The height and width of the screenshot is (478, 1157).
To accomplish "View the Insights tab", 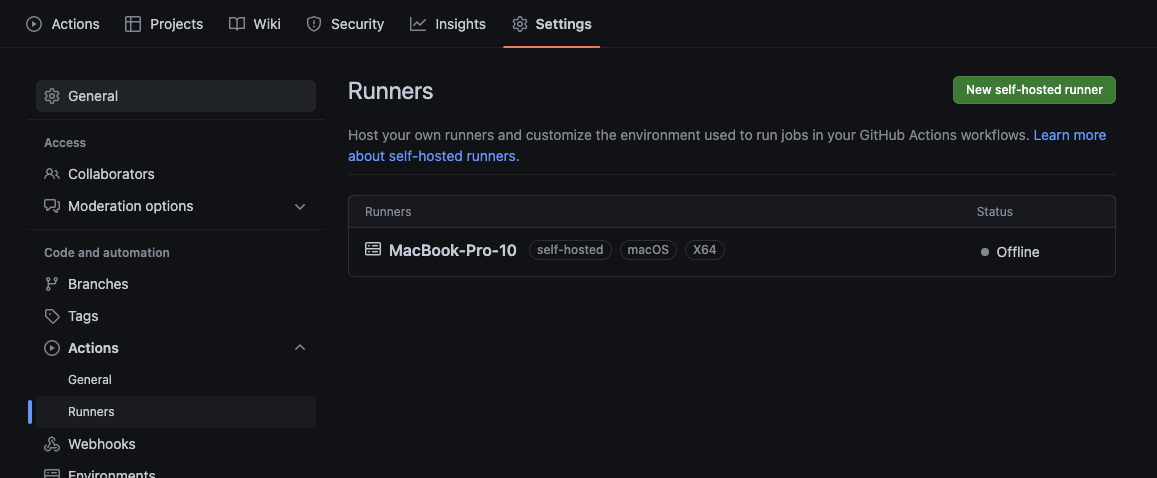I will (448, 24).
